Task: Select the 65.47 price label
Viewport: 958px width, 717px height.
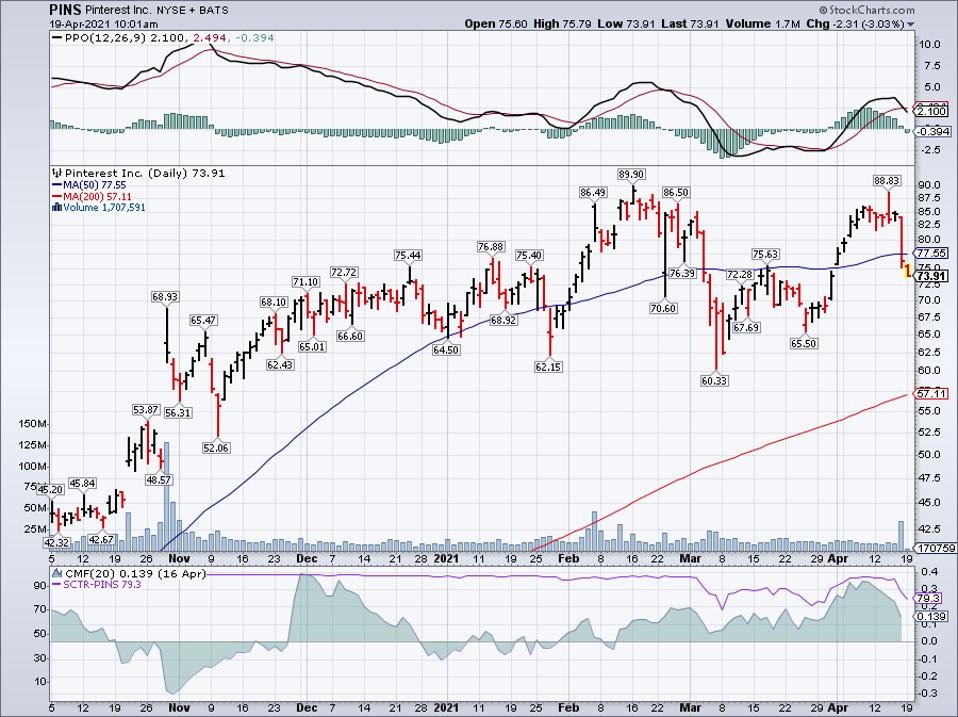Action: 203,320
